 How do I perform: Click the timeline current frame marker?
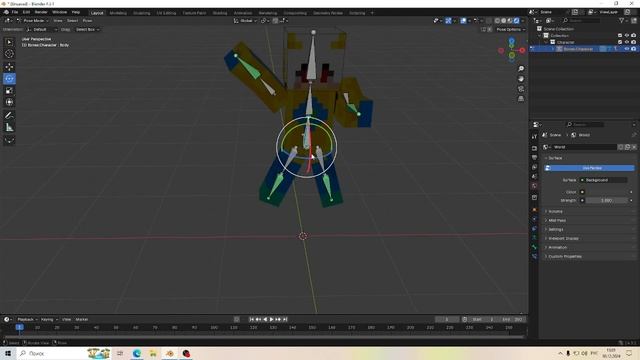coord(19,327)
